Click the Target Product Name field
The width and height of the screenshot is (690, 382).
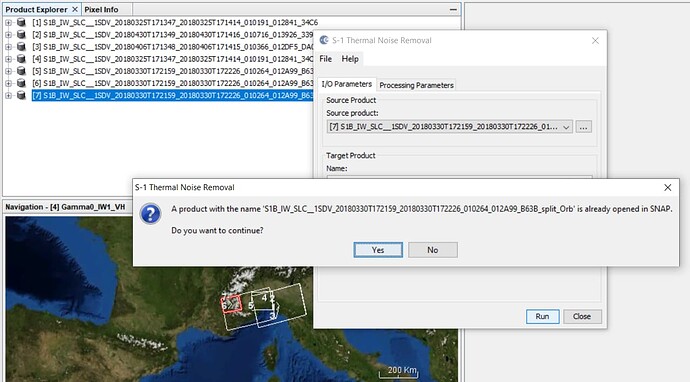point(459,177)
